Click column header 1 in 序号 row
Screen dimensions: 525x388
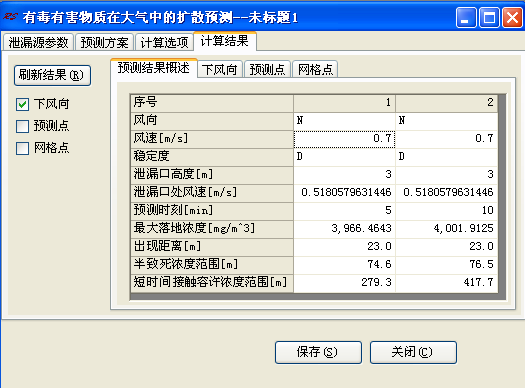(345, 103)
